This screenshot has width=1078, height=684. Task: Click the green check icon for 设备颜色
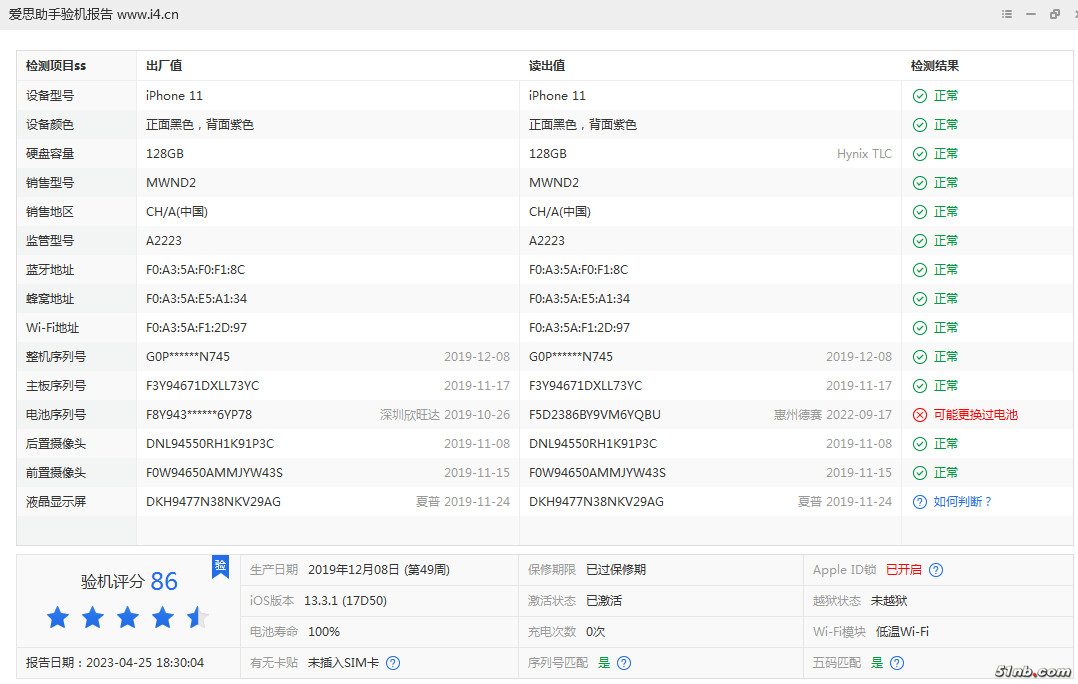click(920, 125)
